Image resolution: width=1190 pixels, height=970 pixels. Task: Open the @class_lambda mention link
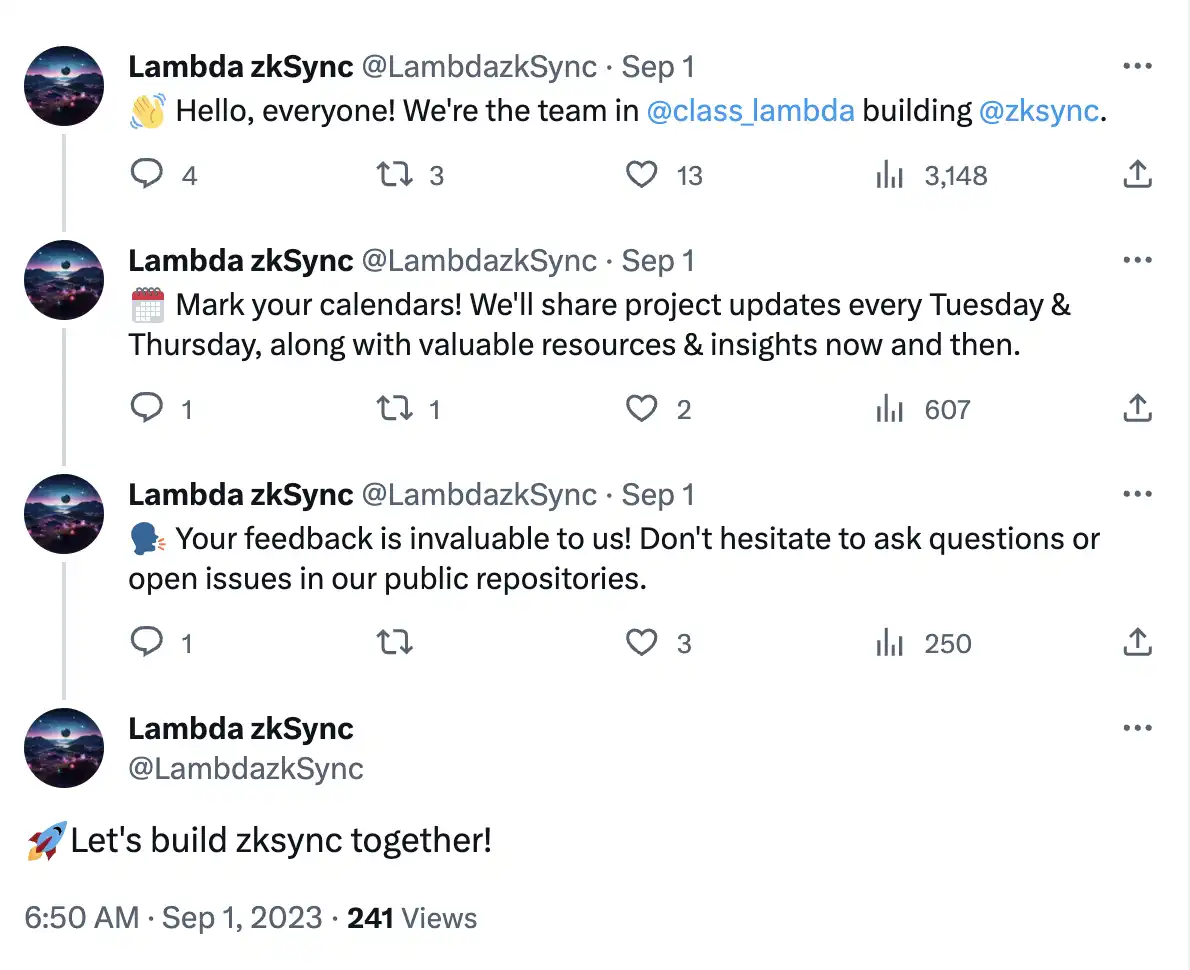pyautogui.click(x=750, y=111)
